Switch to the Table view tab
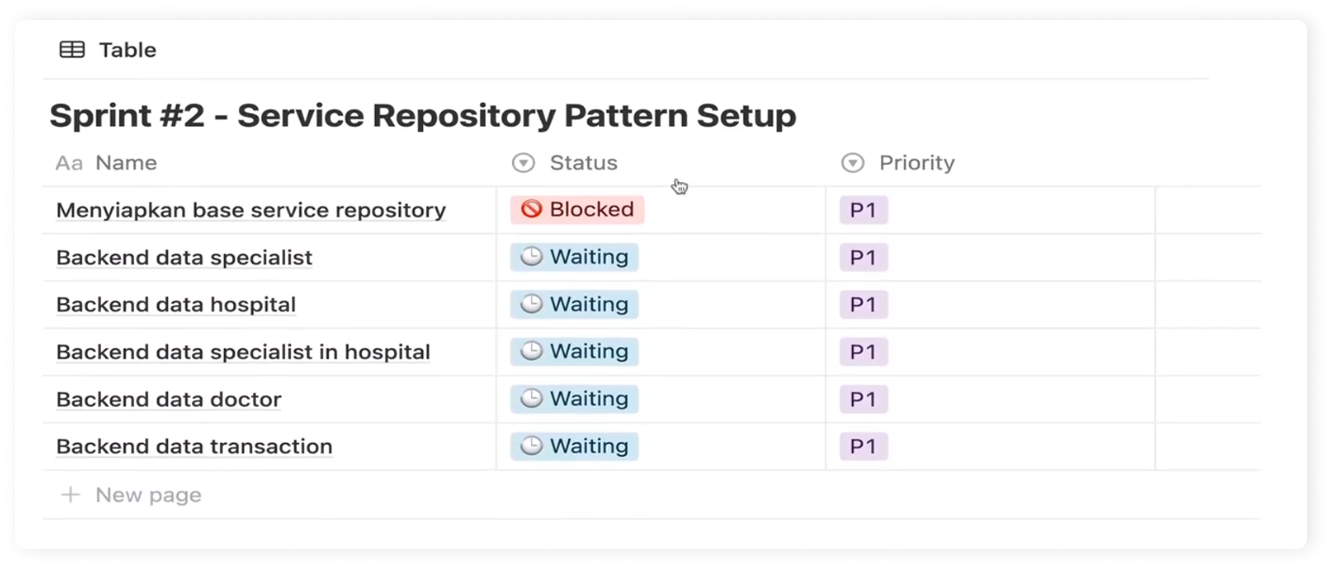Screen dimensions: 1332x569 (108, 50)
